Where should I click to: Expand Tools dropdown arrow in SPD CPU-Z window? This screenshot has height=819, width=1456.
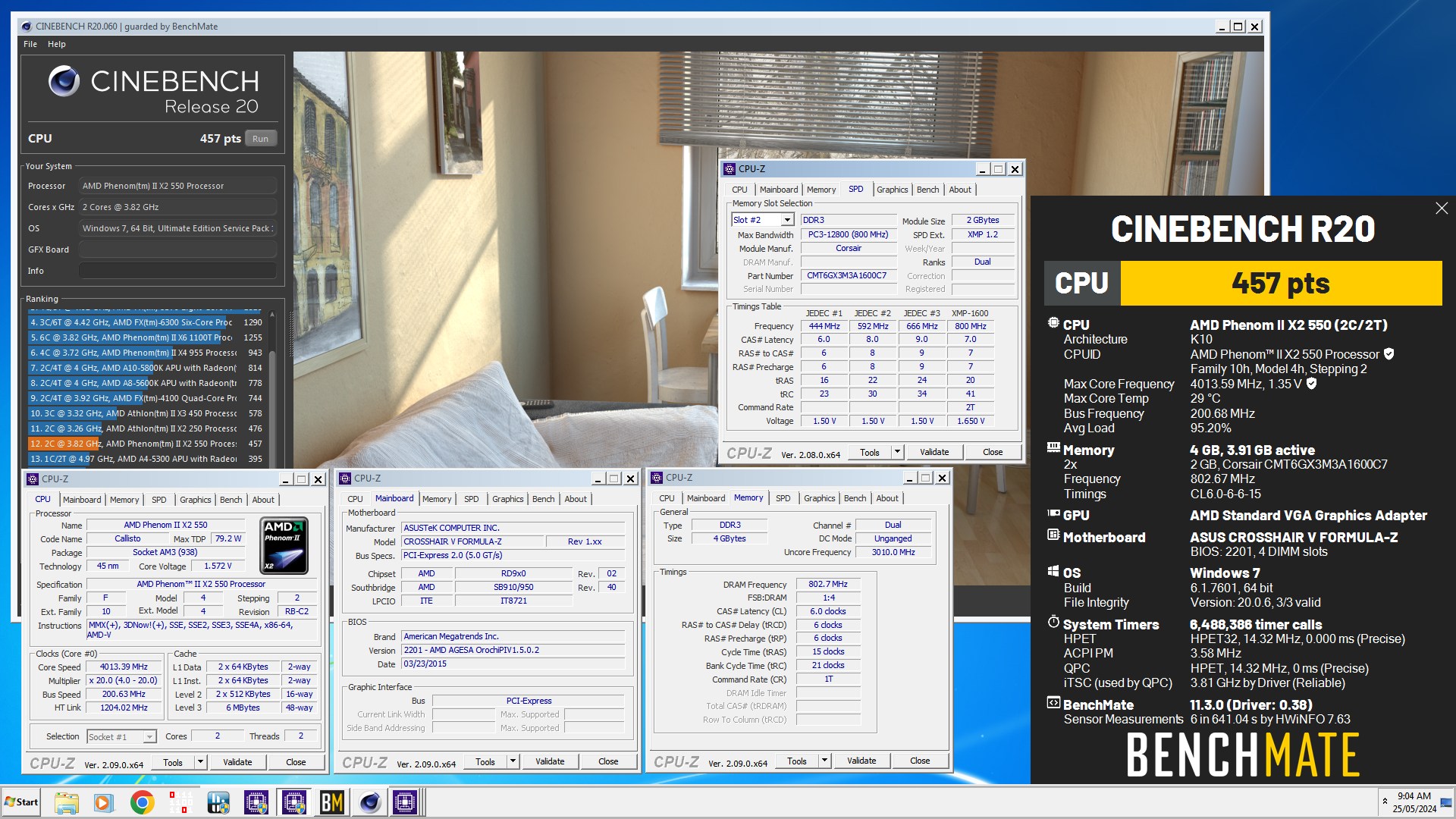click(897, 452)
